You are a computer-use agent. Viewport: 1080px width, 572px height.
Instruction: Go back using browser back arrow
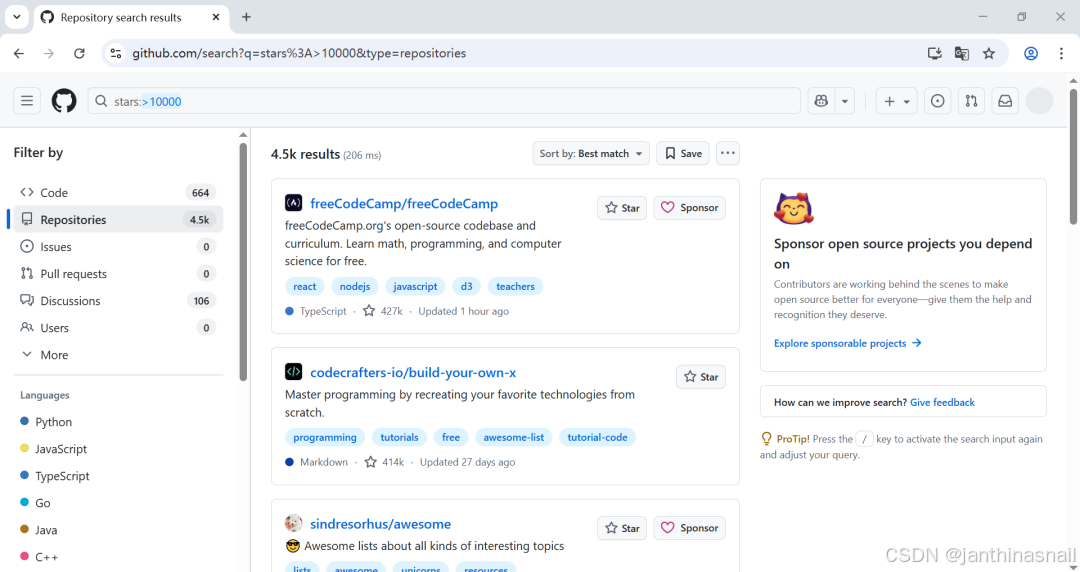(19, 53)
